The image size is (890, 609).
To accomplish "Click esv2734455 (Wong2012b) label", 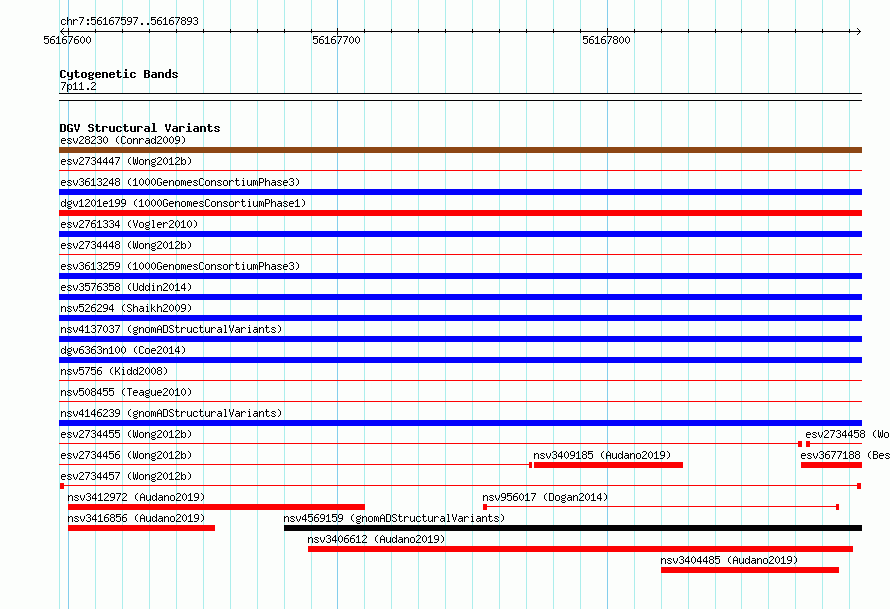I will coord(126,434).
